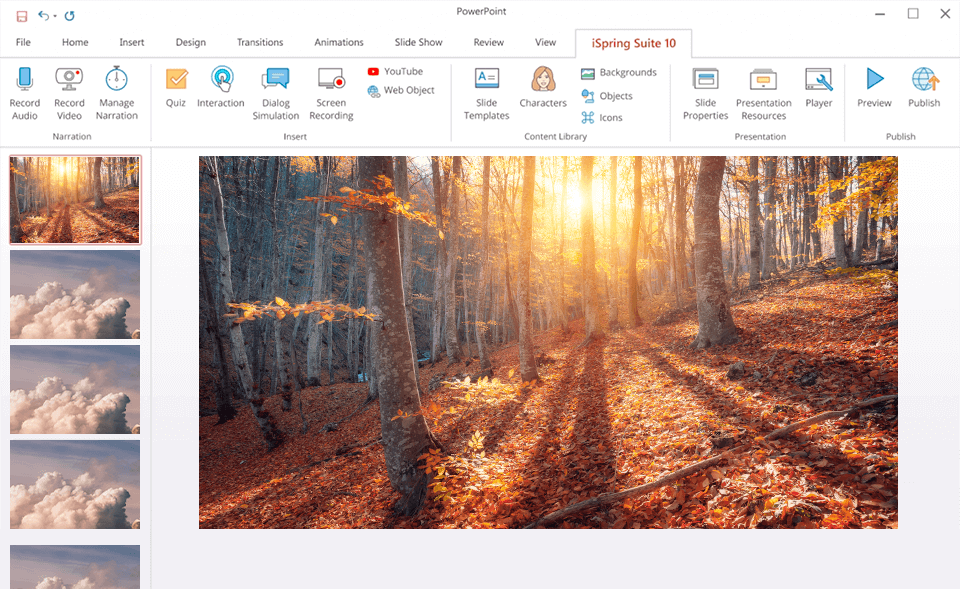Browse Slide Templates
The height and width of the screenshot is (589, 960).
coord(486,90)
